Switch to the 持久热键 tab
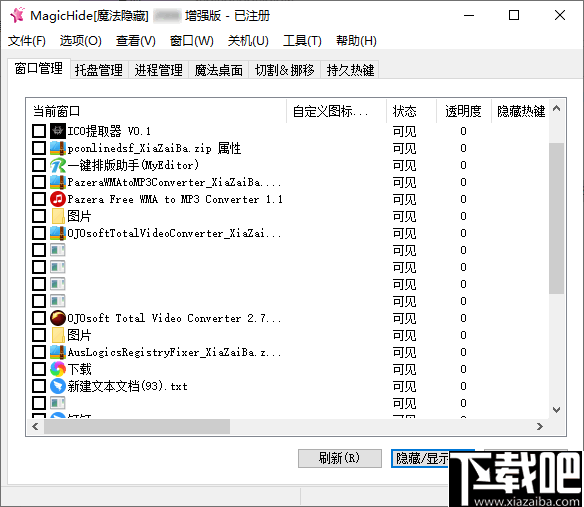 click(350, 70)
